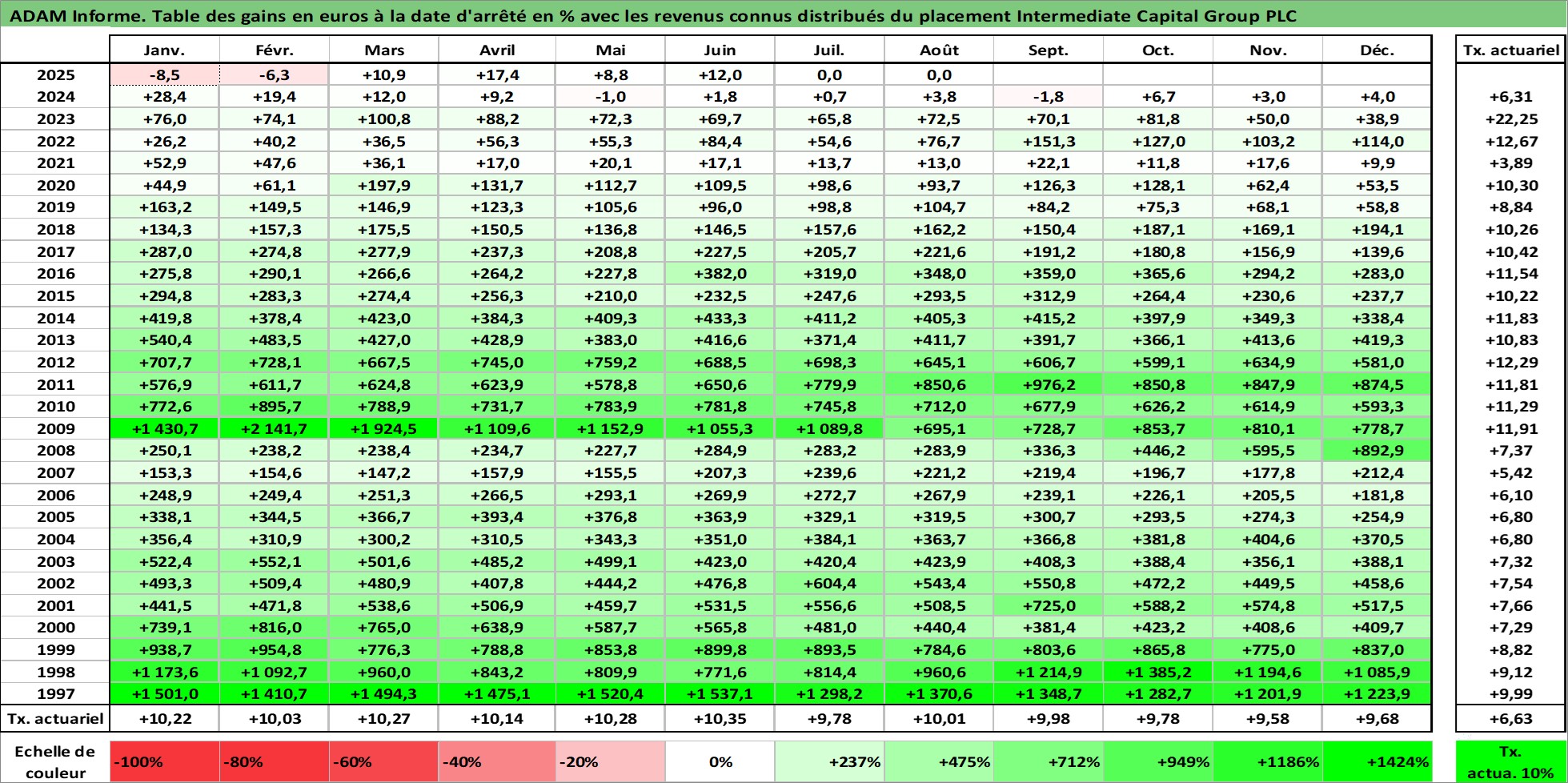Image resolution: width=1568 pixels, height=783 pixels.
Task: Click the +433,3 cell in 2014
Action: pyautogui.click(x=720, y=318)
